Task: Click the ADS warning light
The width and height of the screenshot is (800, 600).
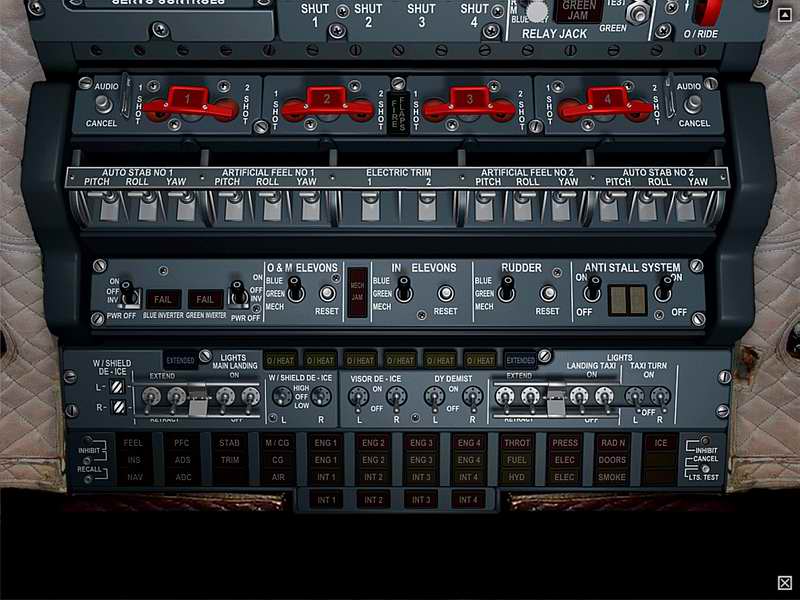Action: 182,460
